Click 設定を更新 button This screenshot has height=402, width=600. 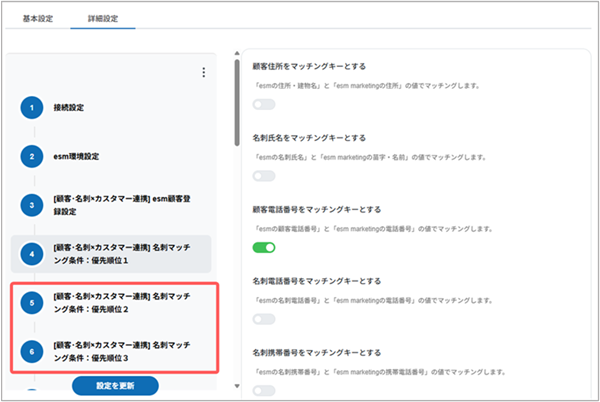coord(115,386)
